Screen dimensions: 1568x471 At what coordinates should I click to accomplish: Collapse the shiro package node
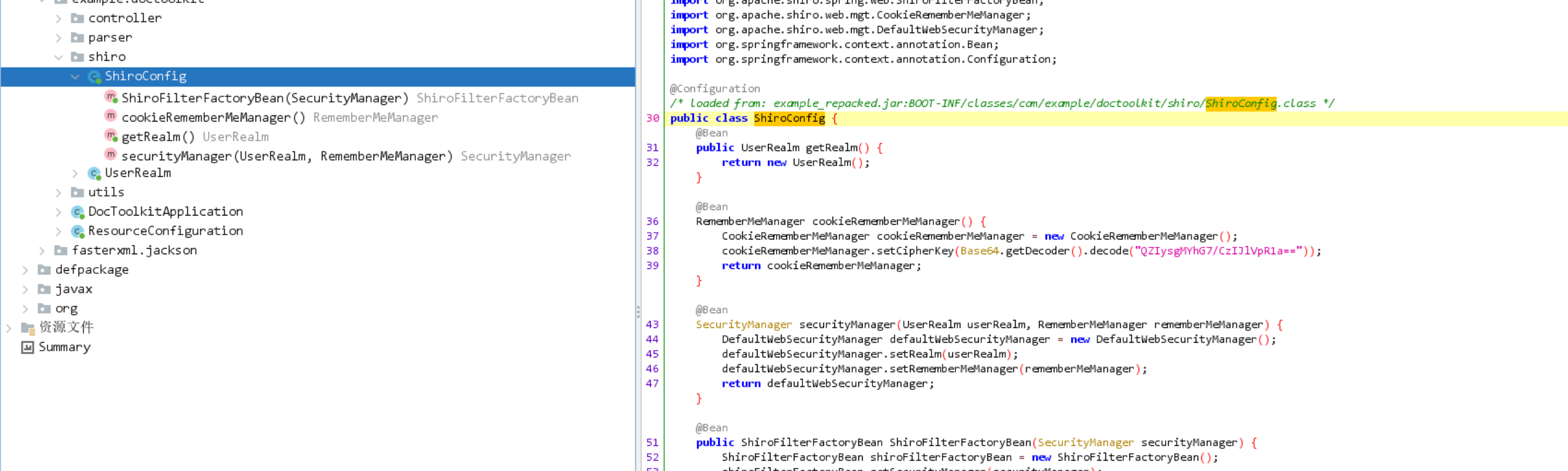point(58,57)
